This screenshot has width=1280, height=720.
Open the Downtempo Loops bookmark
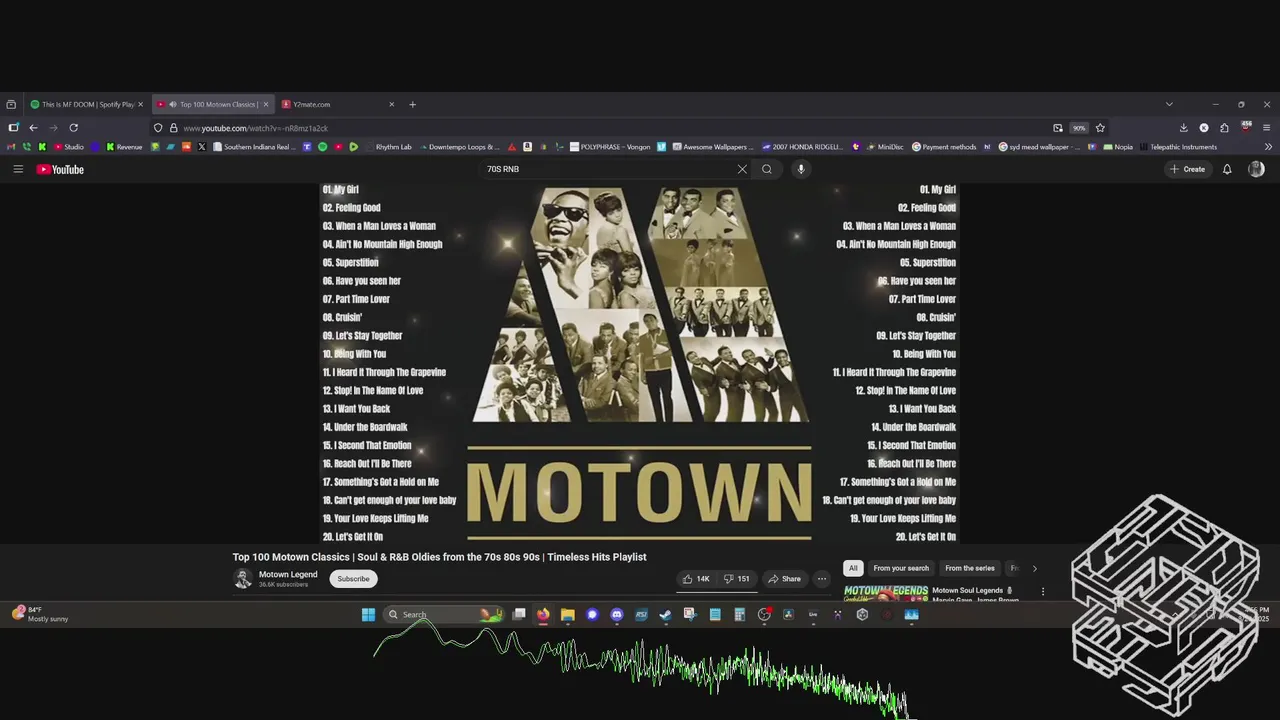point(458,147)
